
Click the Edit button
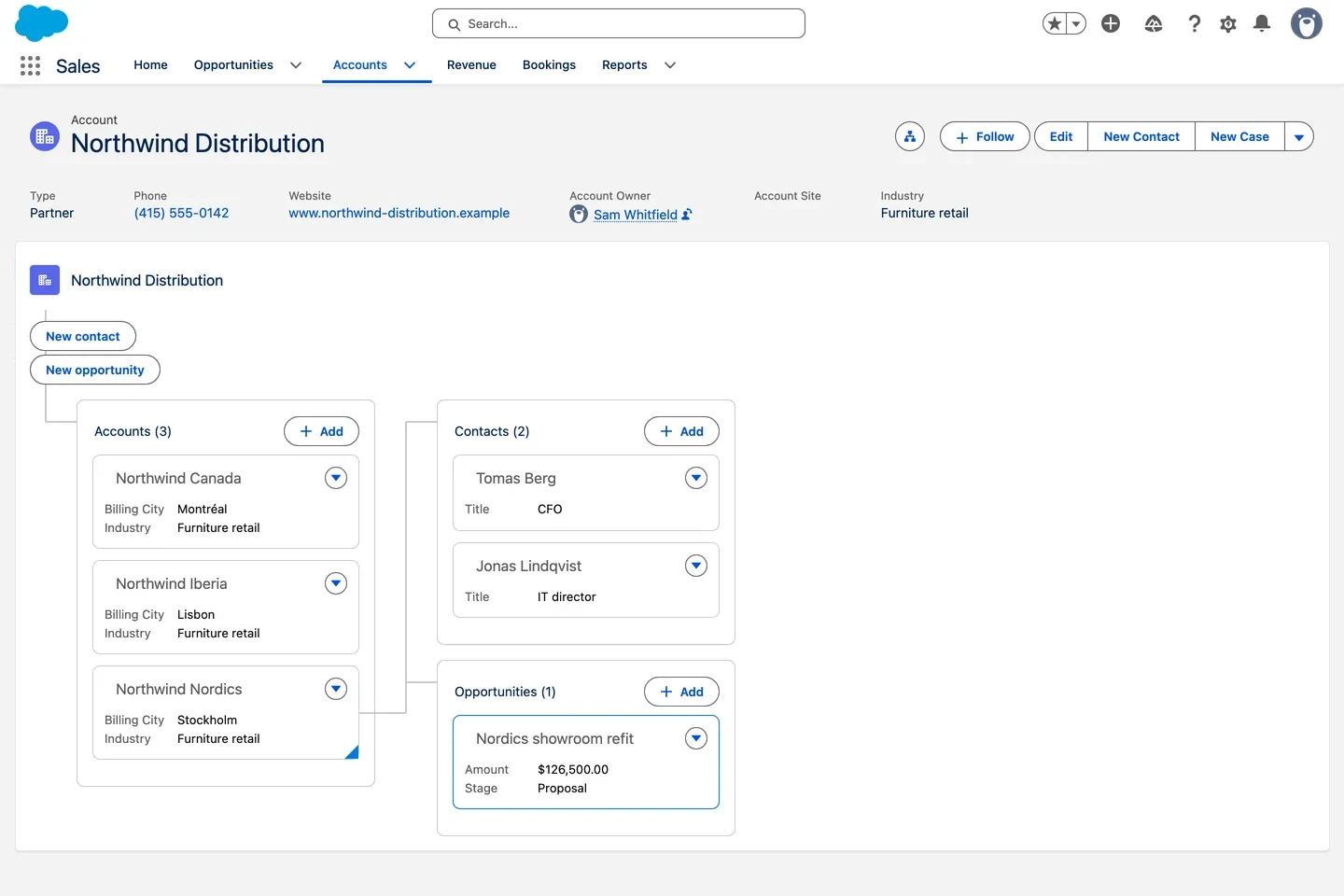click(x=1061, y=136)
